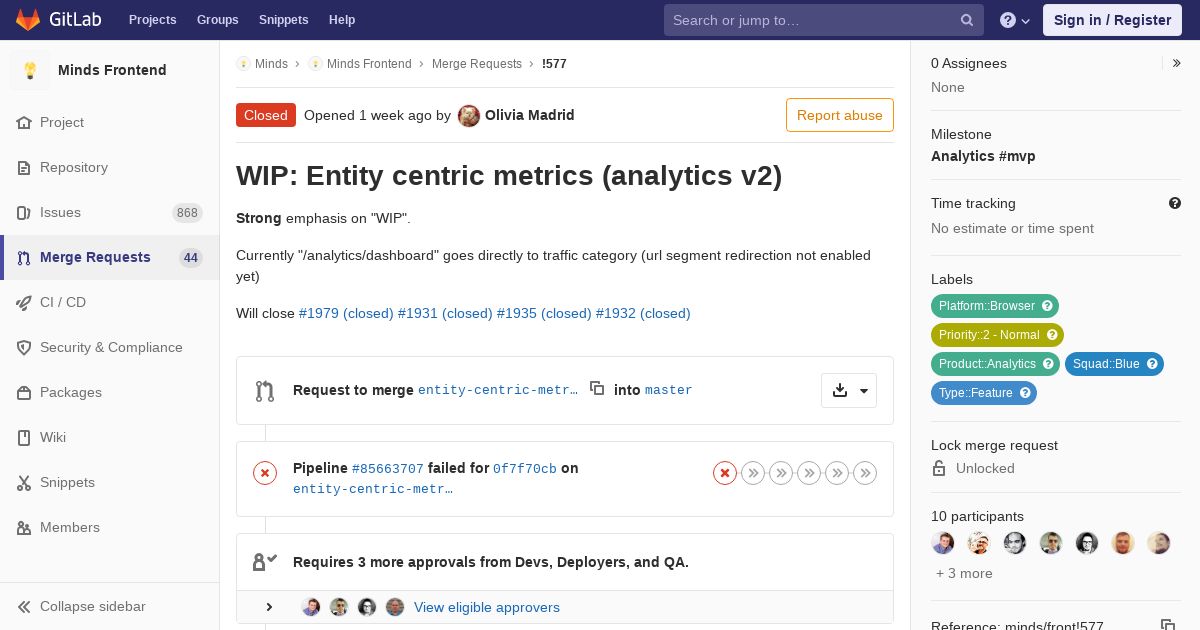Click the first failed pipeline stage icon
Viewport: 1200px width, 630px height.
pyautogui.click(x=725, y=473)
